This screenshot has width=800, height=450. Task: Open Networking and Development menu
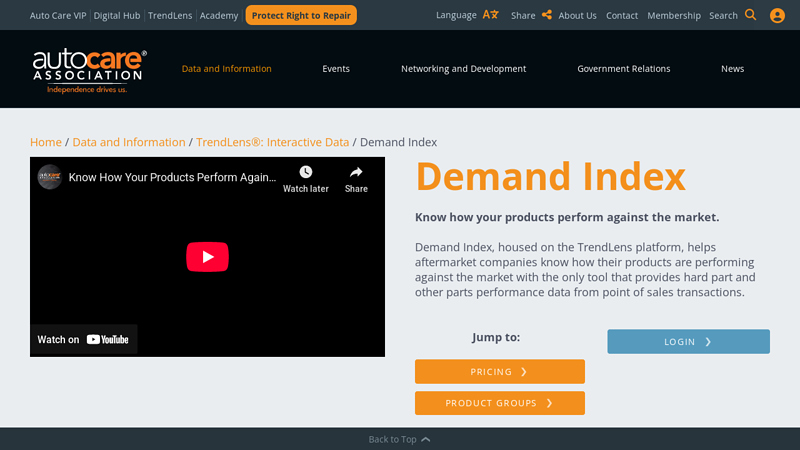pos(463,68)
